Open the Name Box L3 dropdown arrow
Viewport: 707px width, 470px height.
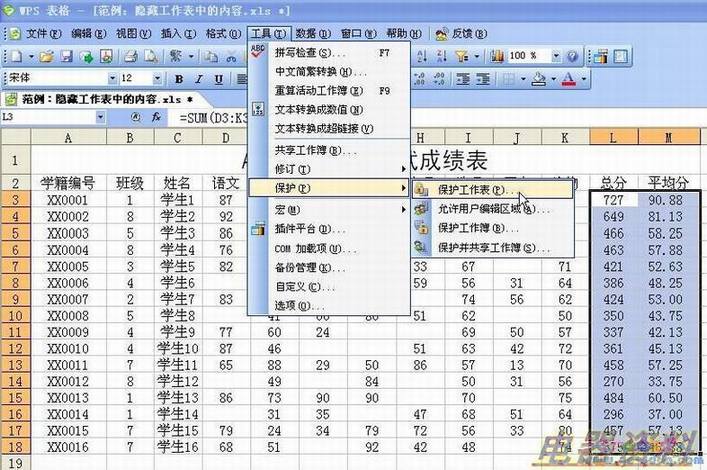coord(121,117)
